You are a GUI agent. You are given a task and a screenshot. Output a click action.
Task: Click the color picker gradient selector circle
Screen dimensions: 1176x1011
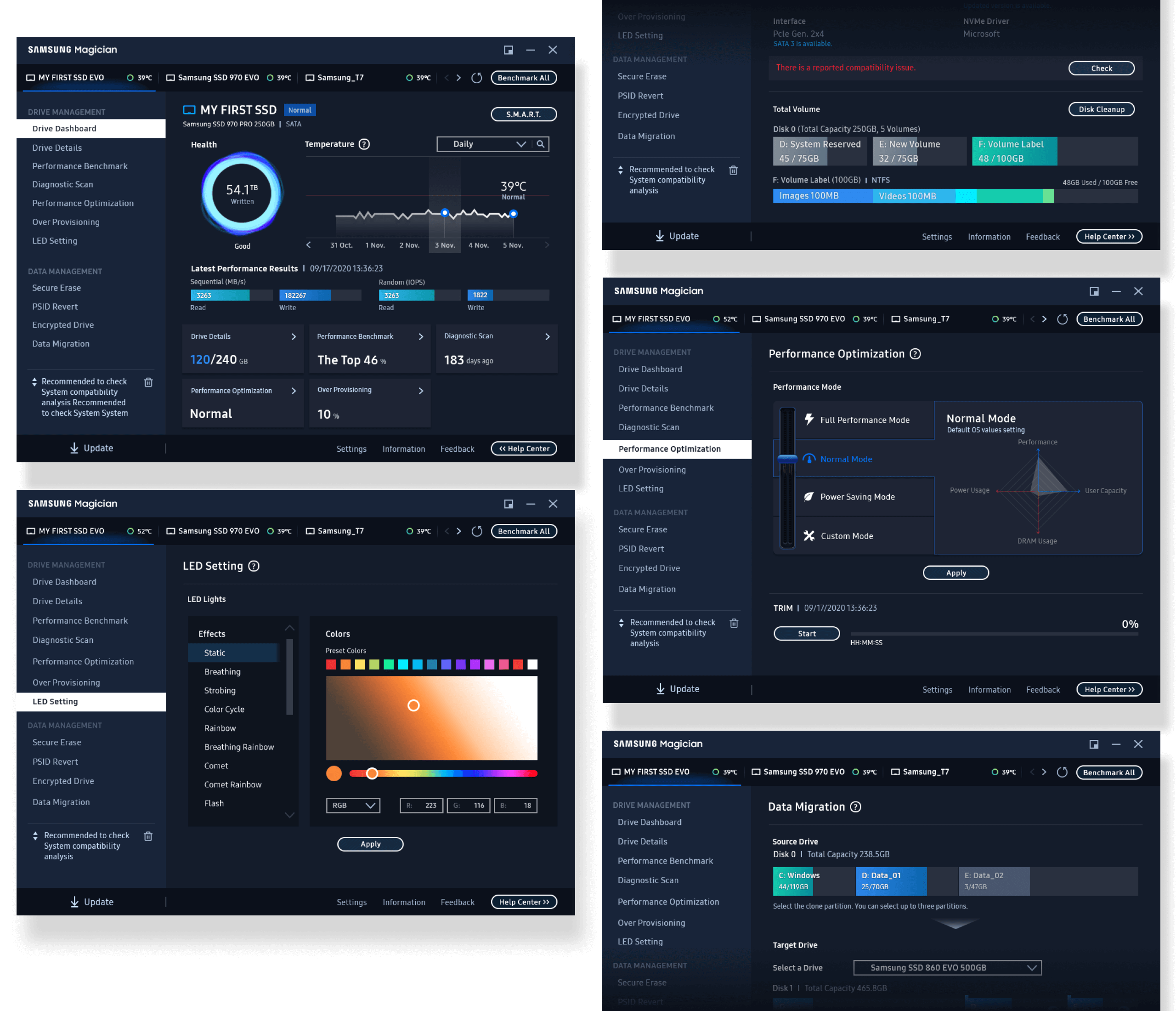pos(413,705)
